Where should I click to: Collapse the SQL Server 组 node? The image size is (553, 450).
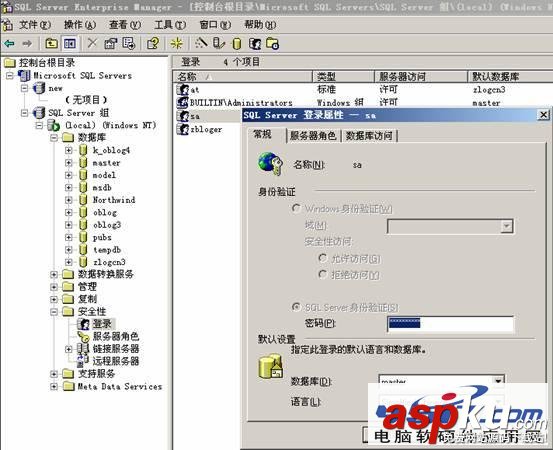[24, 113]
